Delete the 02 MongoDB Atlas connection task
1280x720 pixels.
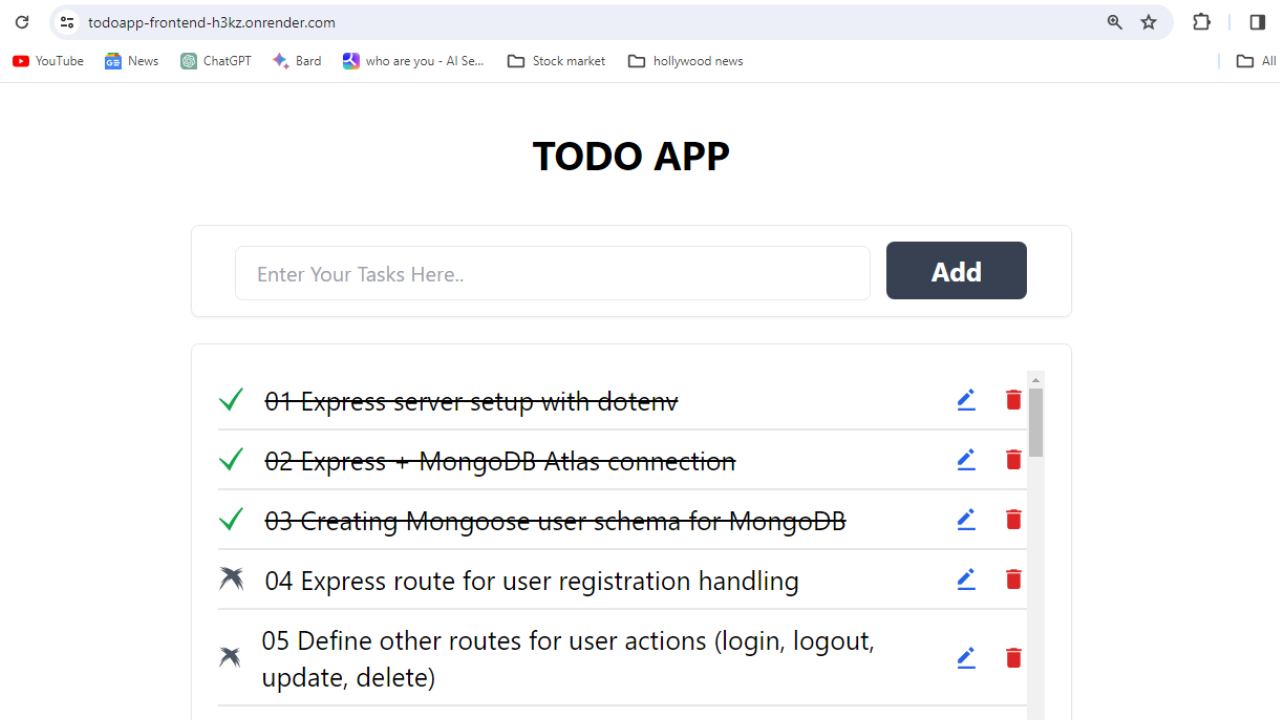[1013, 460]
